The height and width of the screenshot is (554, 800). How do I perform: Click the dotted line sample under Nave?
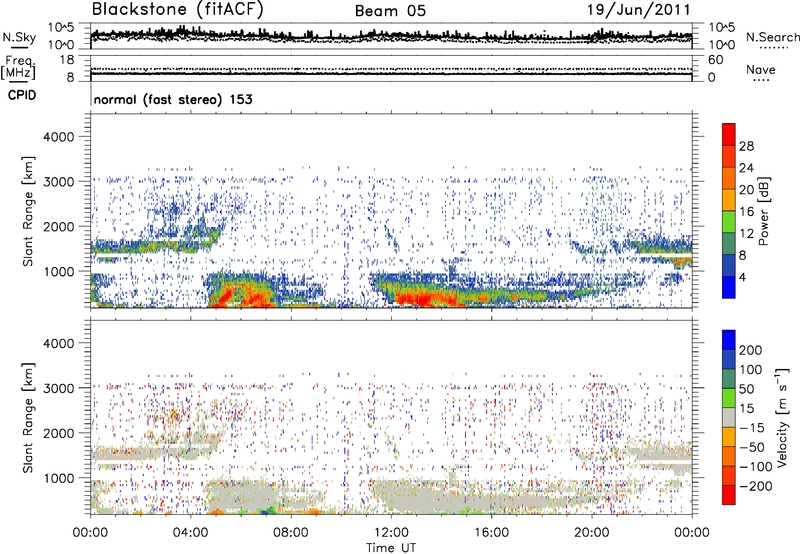(x=761, y=80)
